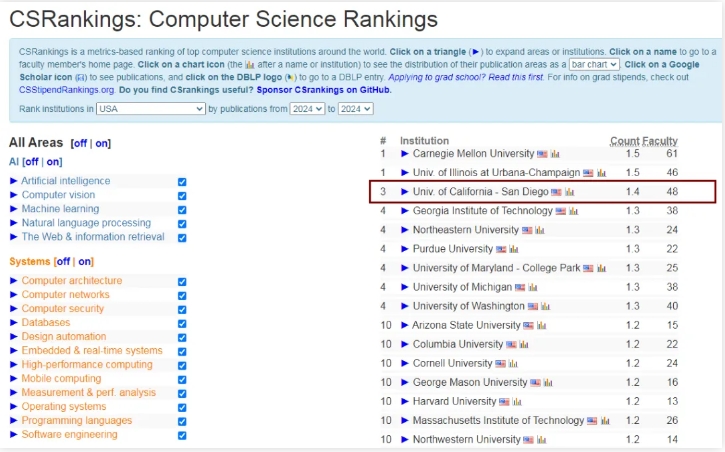This screenshot has width=725, height=452.
Task: Open the USA region dropdown
Action: [151, 109]
